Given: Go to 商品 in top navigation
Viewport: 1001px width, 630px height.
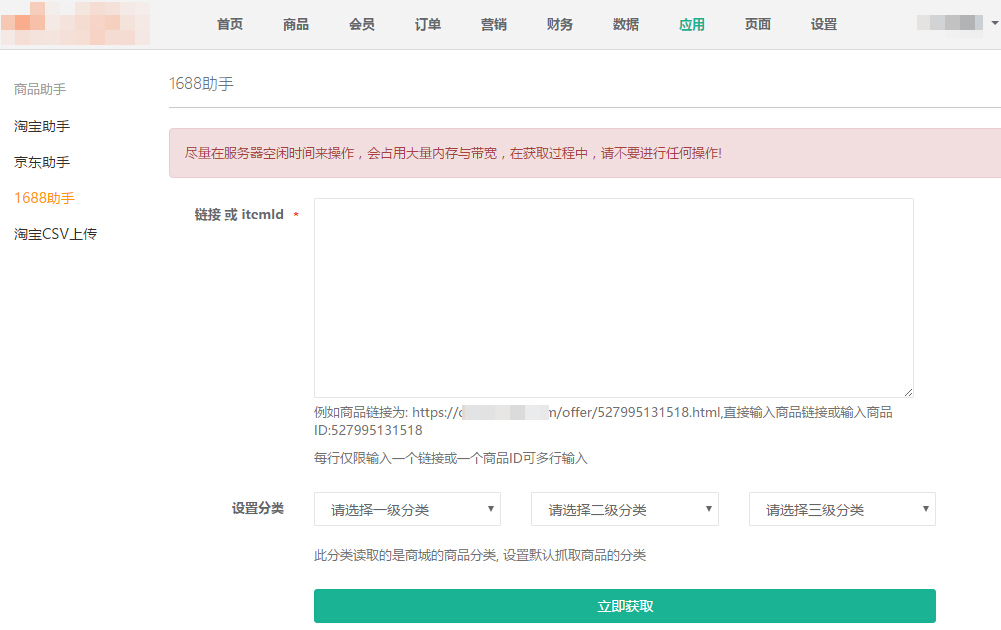Looking at the screenshot, I should click(x=296, y=24).
